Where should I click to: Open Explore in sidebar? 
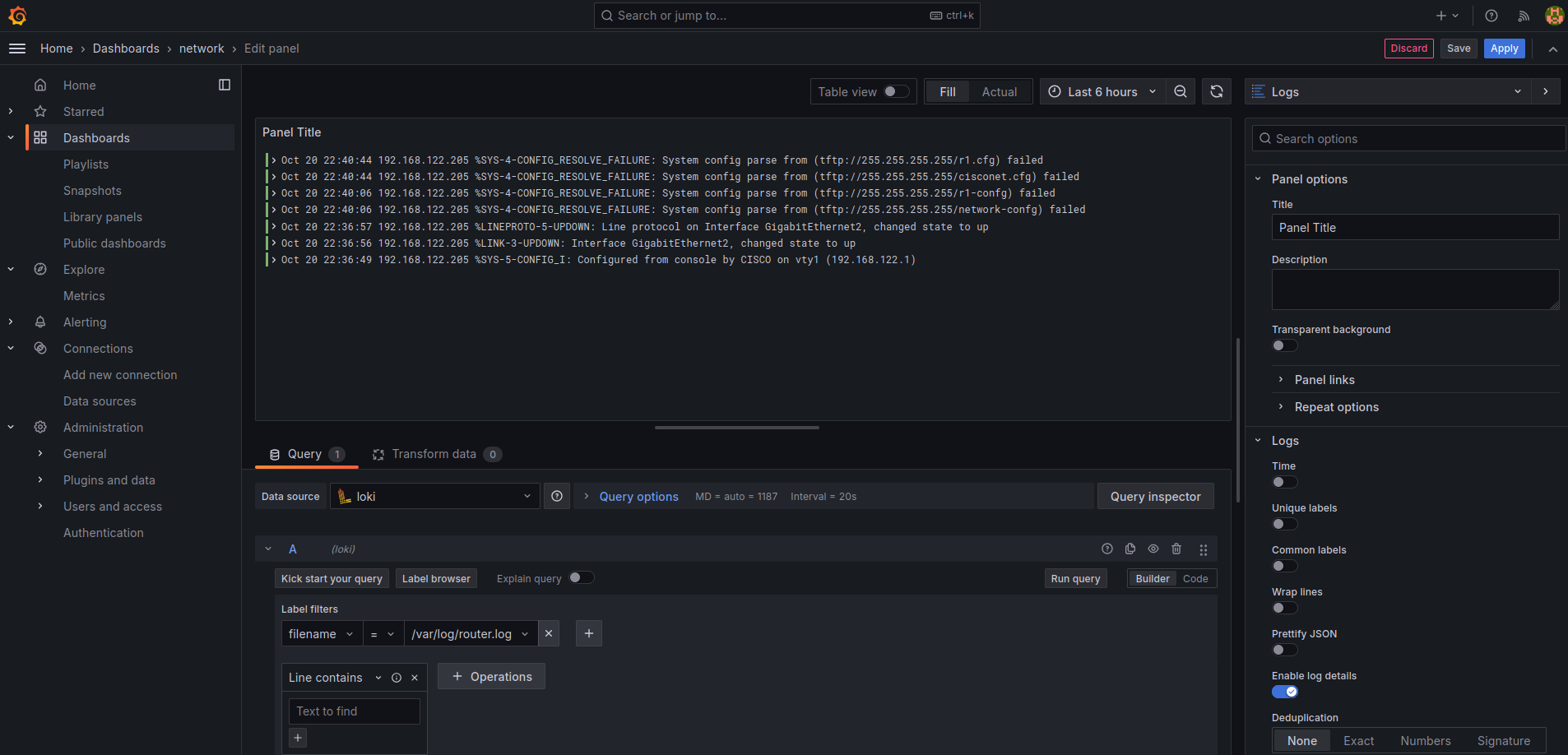pos(84,269)
